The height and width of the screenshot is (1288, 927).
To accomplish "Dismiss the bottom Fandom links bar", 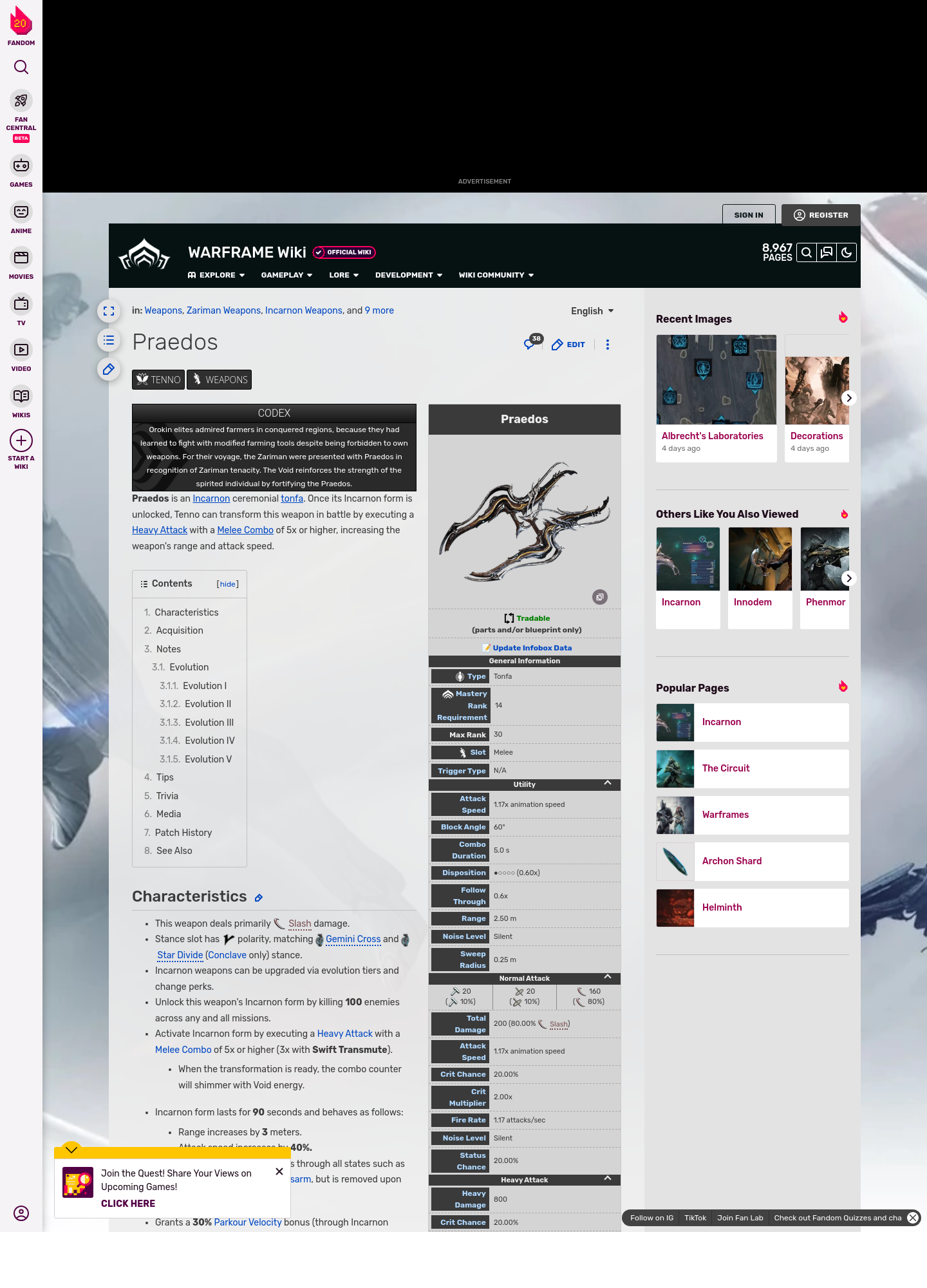I will pyautogui.click(x=913, y=1218).
